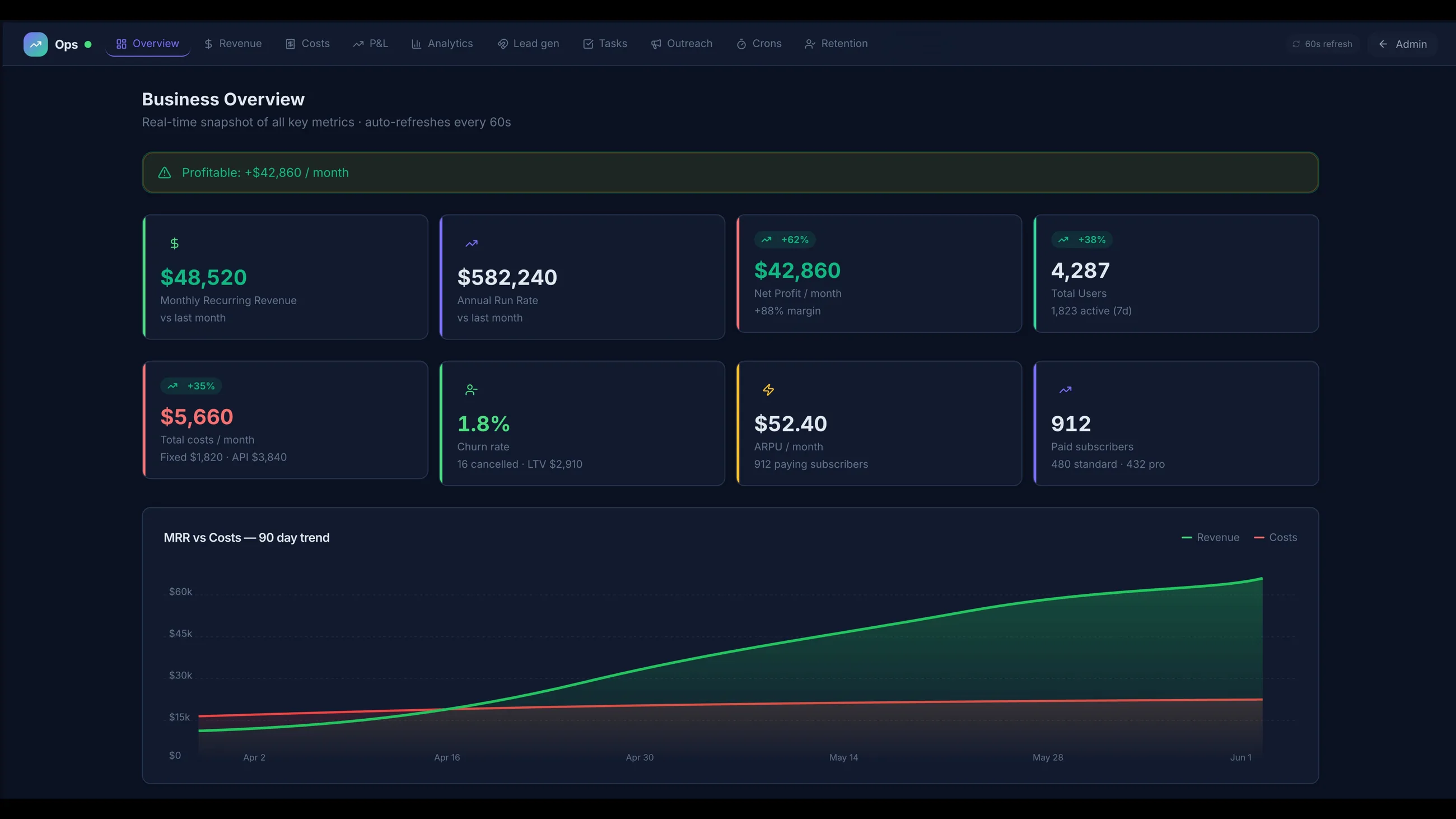Open the Overview tab
Screen dimensions: 1456x819
[147, 44]
